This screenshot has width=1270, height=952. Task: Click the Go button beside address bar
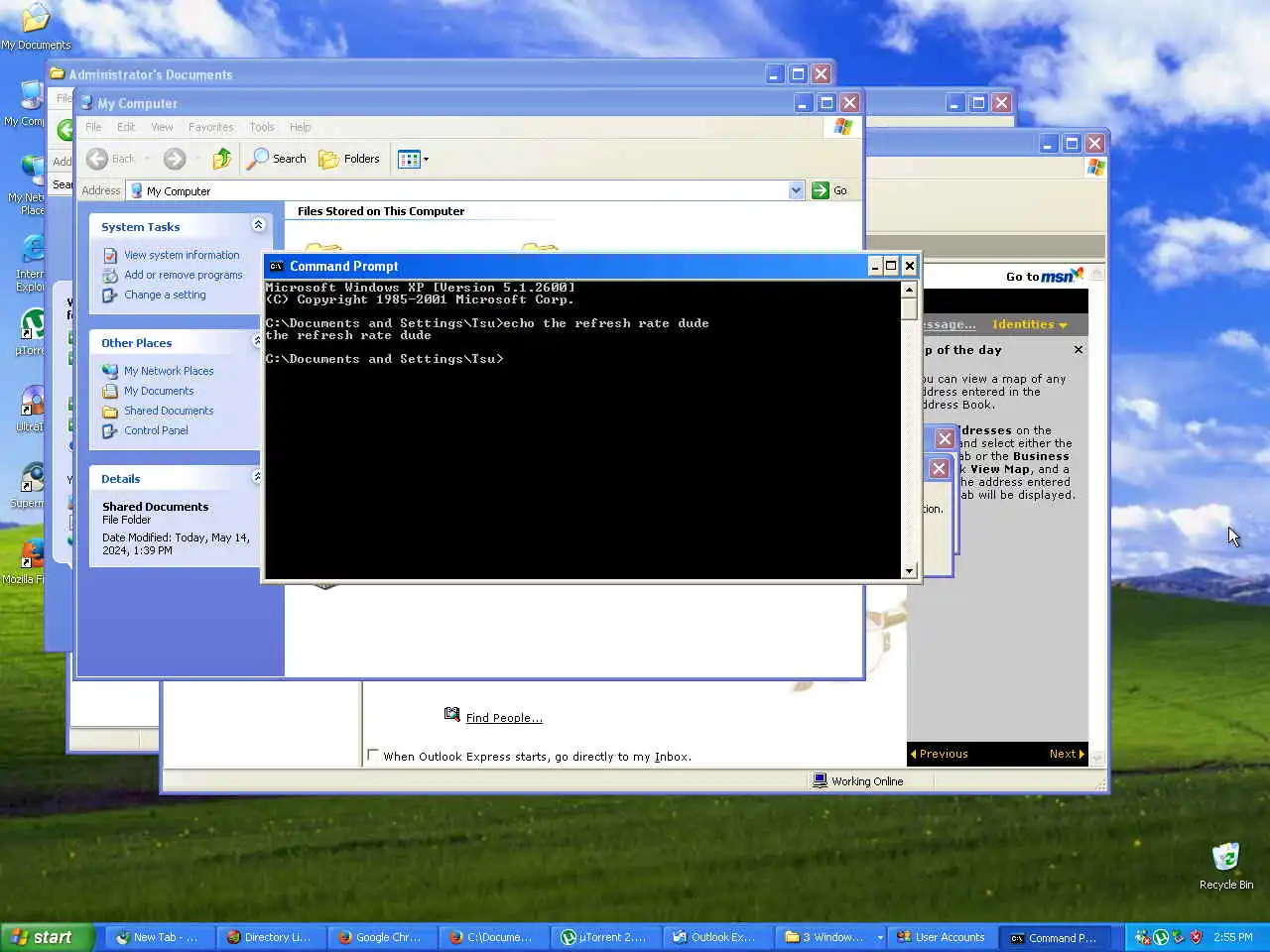(829, 190)
